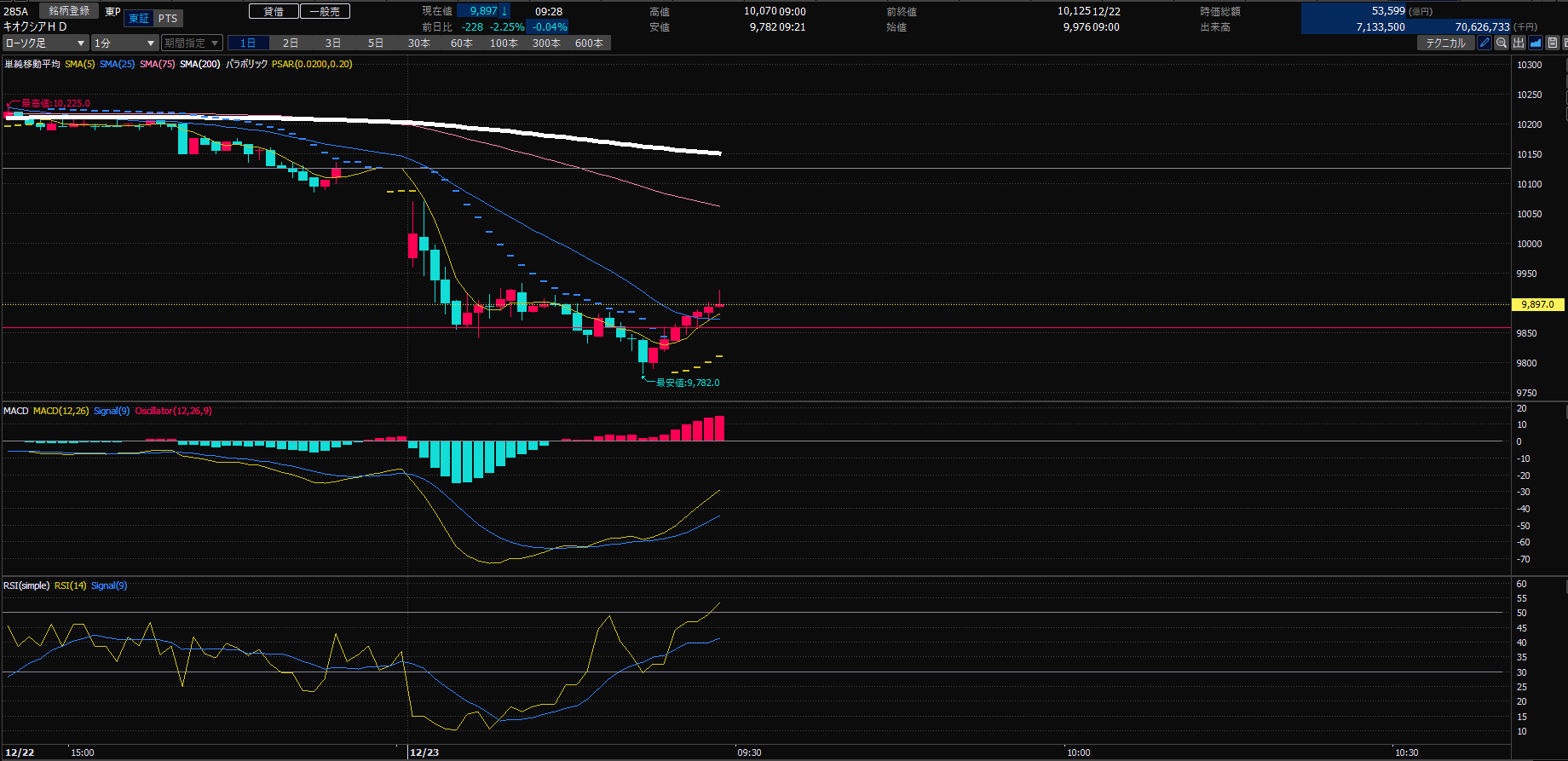Select the 5日 period tab
Screen dimensions: 1568x761
(376, 43)
